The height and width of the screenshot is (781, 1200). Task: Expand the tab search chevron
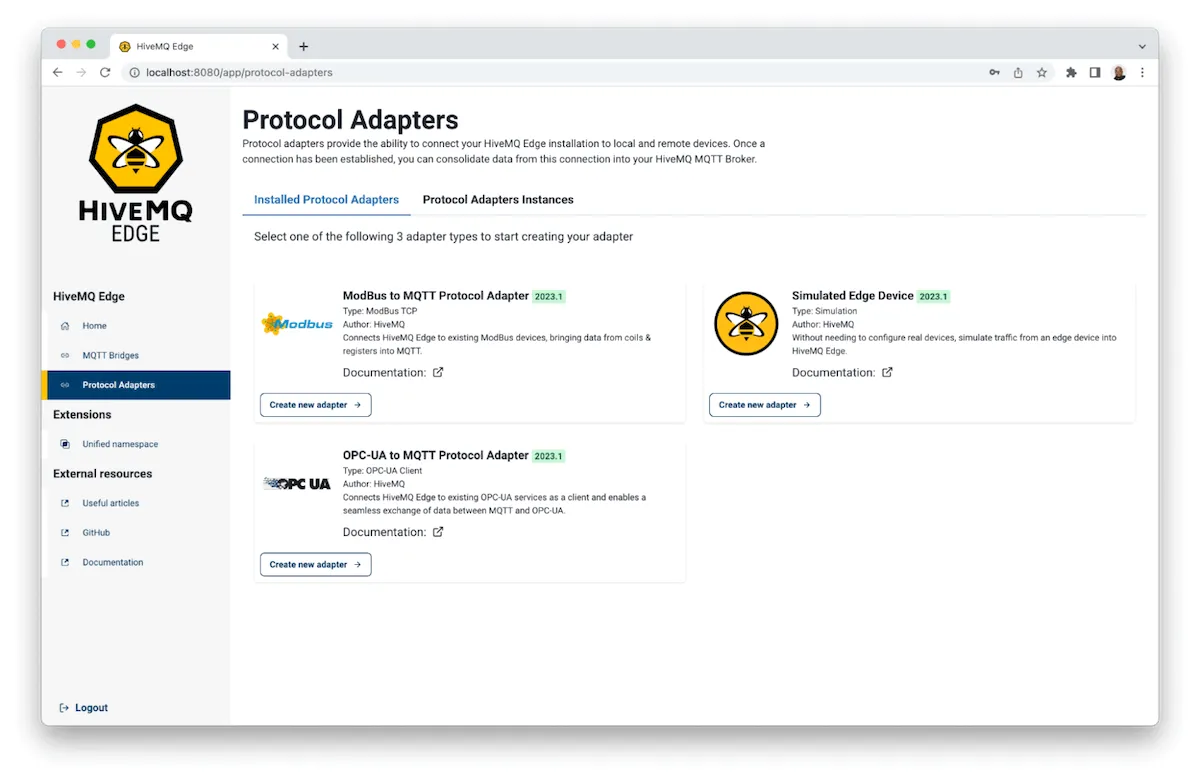1142,46
